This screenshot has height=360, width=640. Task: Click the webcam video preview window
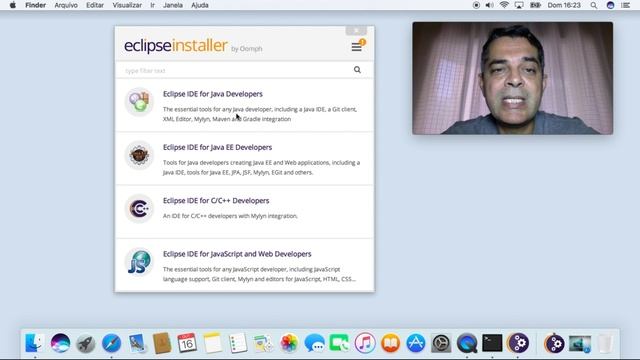click(512, 78)
